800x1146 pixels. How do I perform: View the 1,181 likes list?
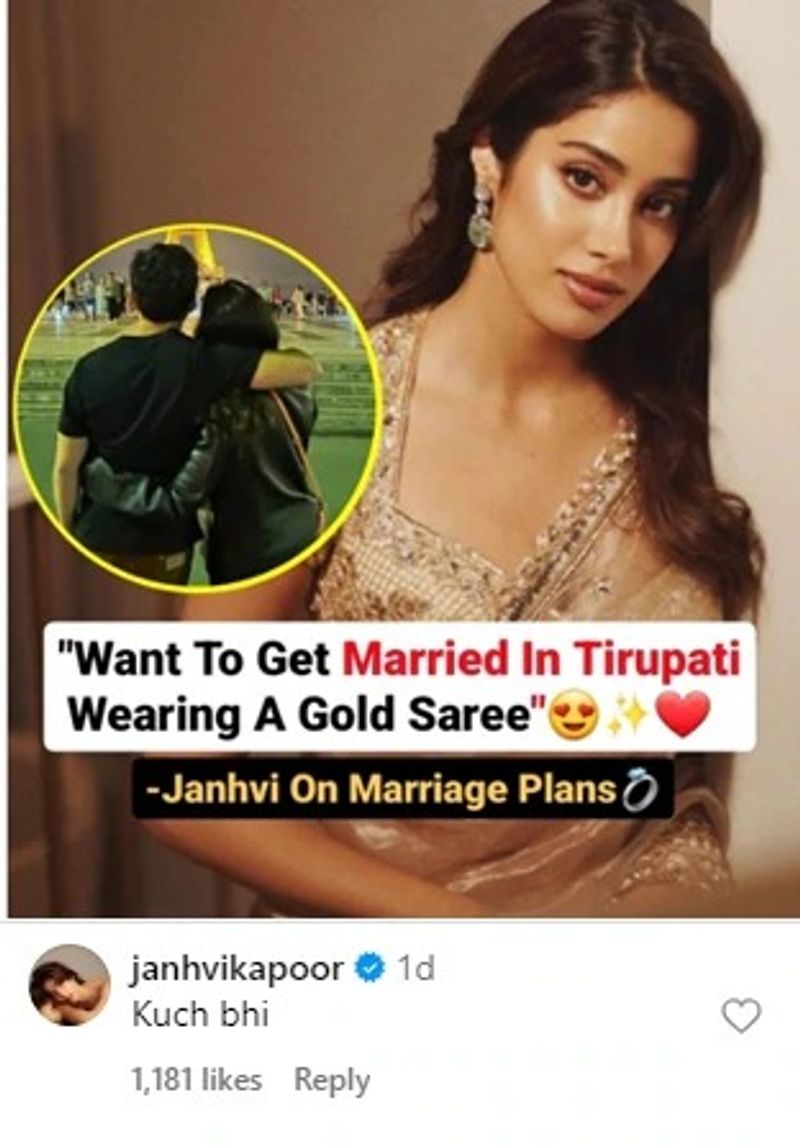[x=197, y=1079]
